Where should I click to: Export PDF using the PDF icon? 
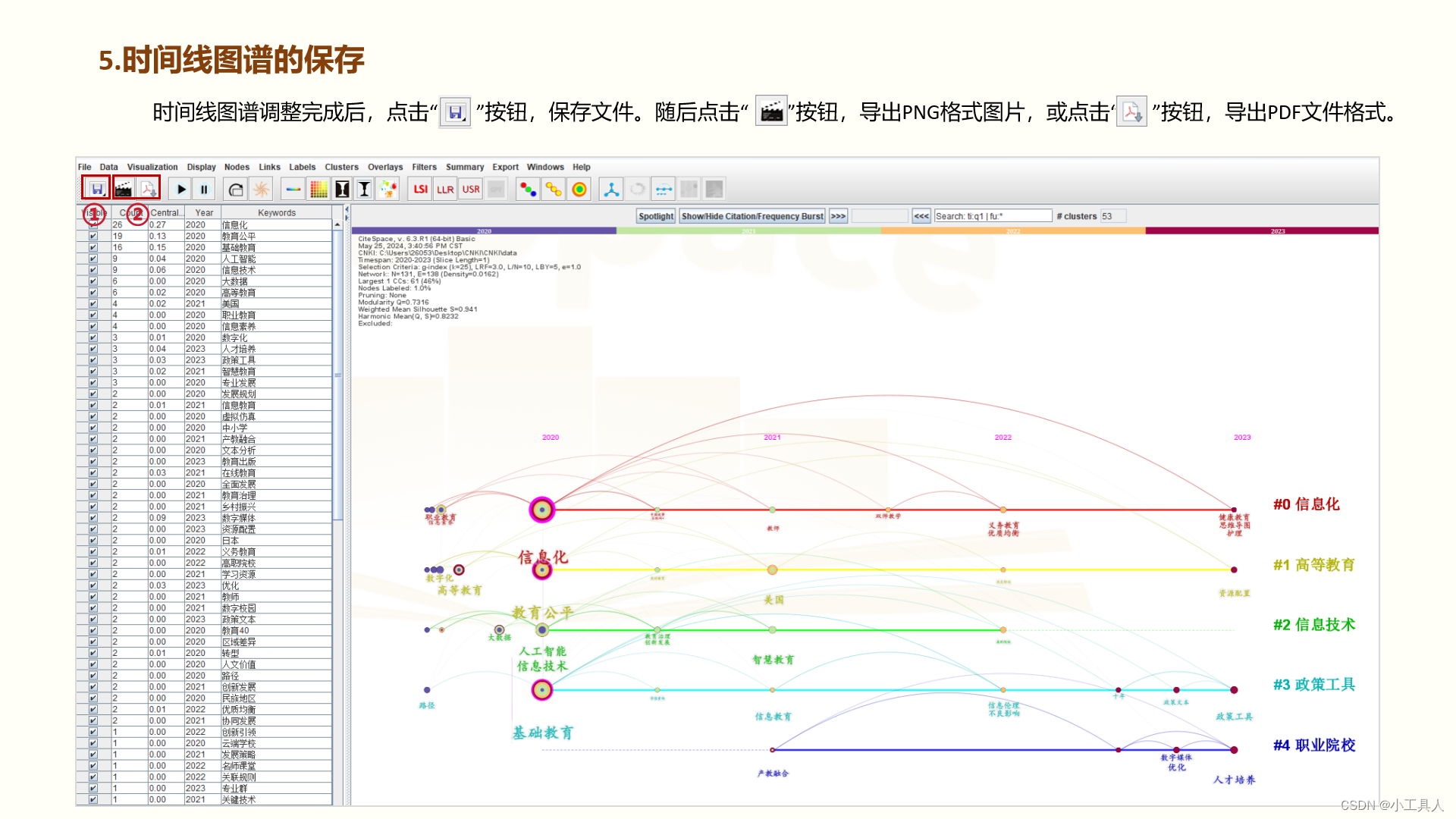tap(148, 189)
